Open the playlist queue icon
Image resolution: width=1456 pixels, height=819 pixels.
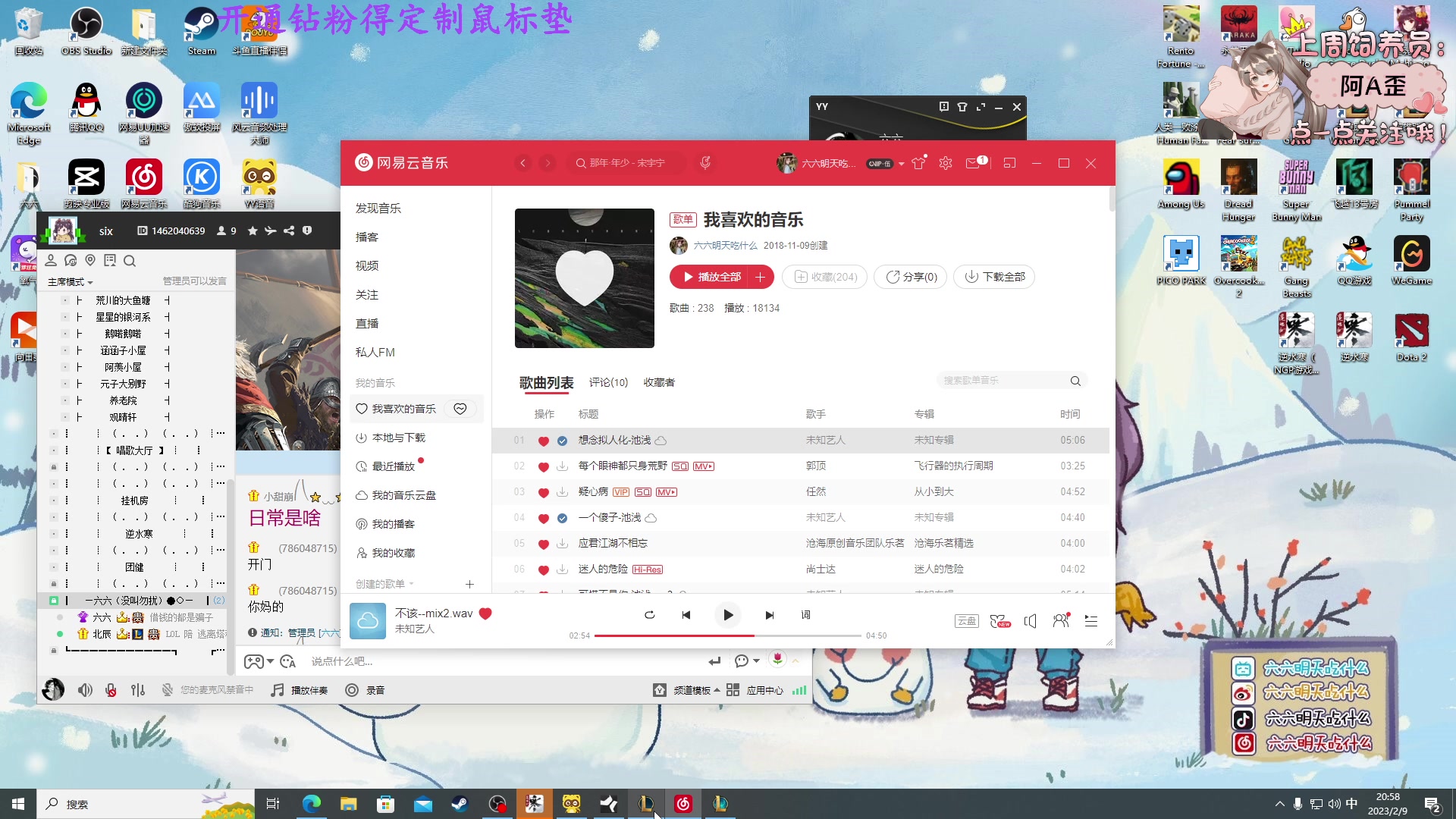(1091, 621)
